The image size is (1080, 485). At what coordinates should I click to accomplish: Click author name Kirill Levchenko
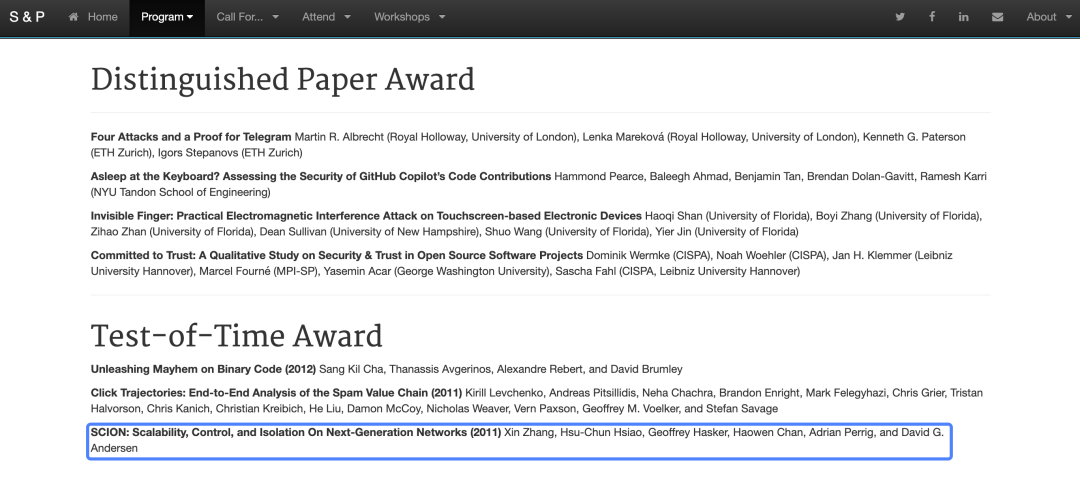pos(504,393)
